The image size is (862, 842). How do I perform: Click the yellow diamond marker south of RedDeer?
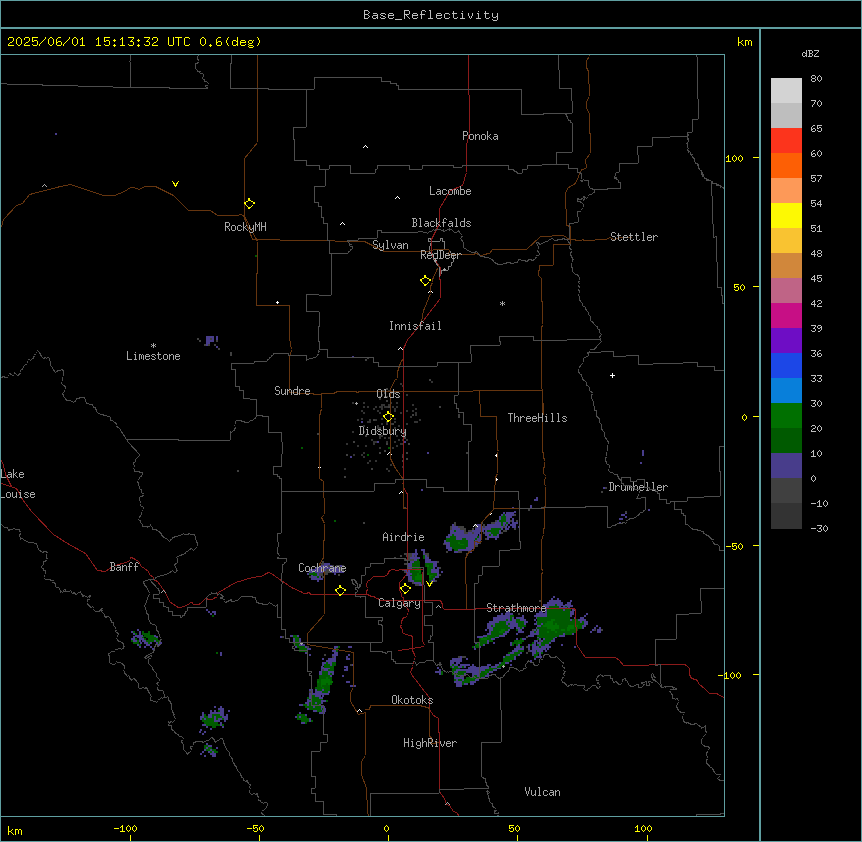click(425, 281)
